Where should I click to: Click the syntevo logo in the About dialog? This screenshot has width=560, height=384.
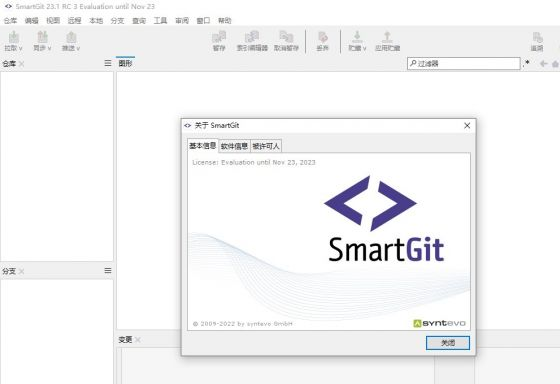point(439,323)
